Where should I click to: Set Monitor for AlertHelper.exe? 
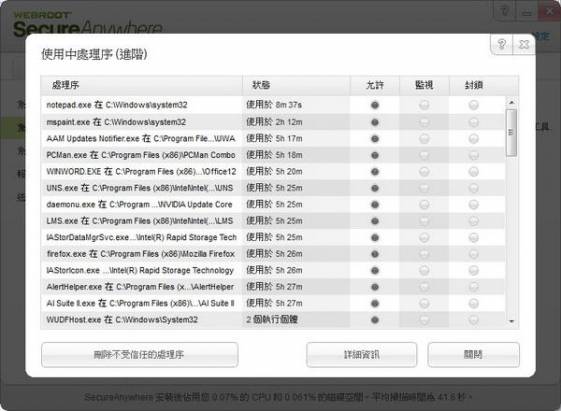(x=424, y=287)
